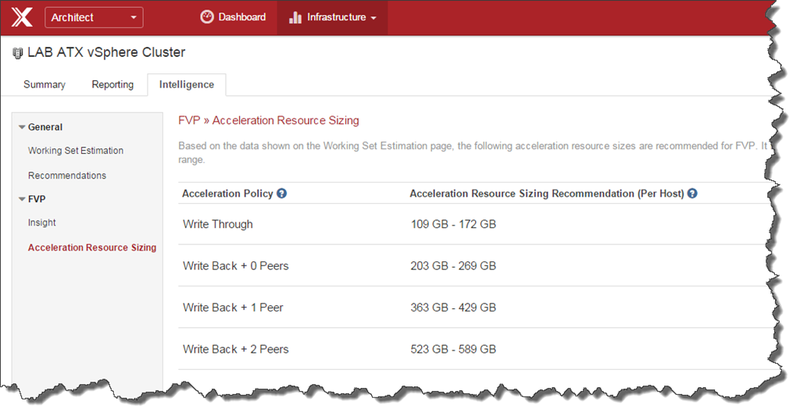This screenshot has width=800, height=416.
Task: Click the cluster icon beside LAB ATX
Action: [18, 53]
